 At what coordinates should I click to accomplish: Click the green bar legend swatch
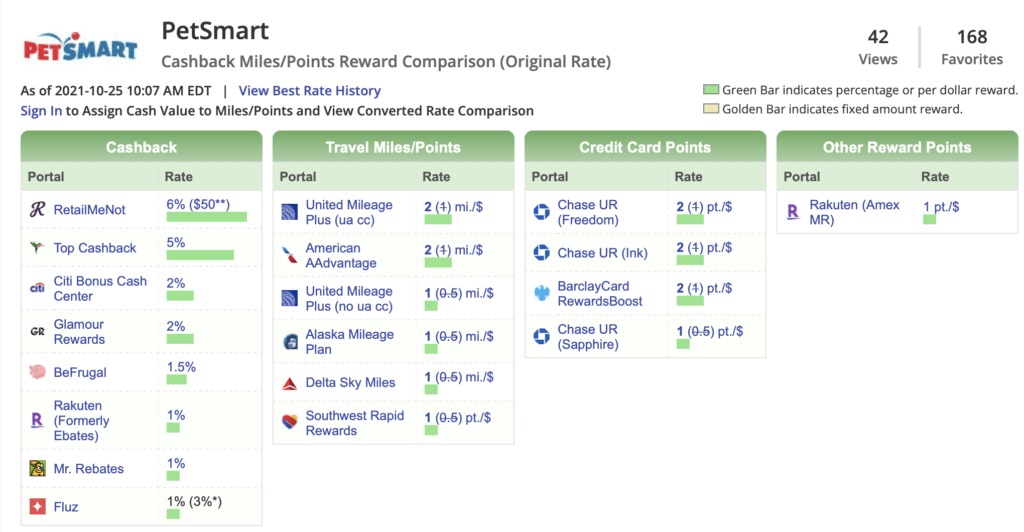coord(711,90)
